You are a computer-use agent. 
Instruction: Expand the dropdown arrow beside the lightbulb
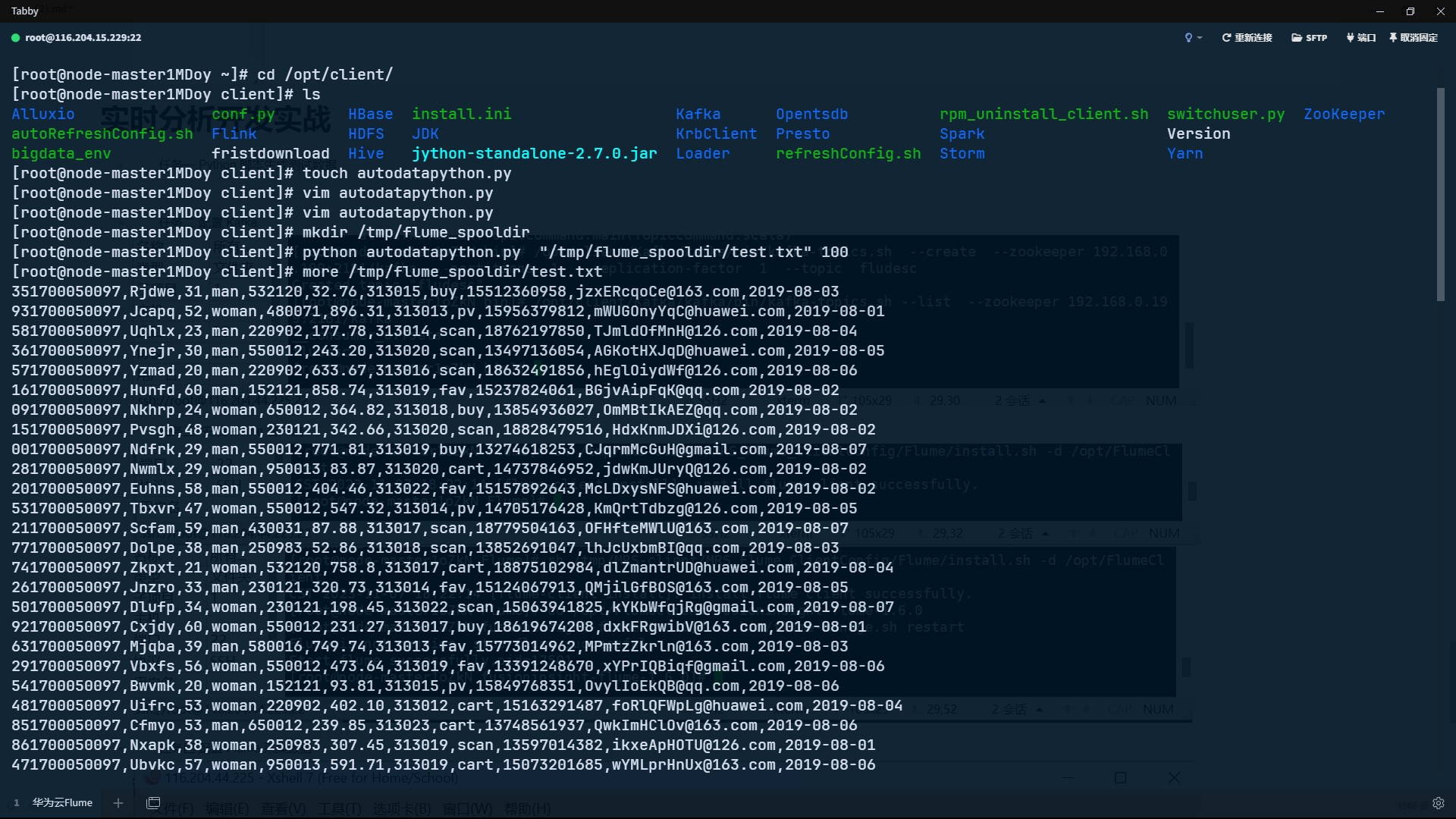1200,38
